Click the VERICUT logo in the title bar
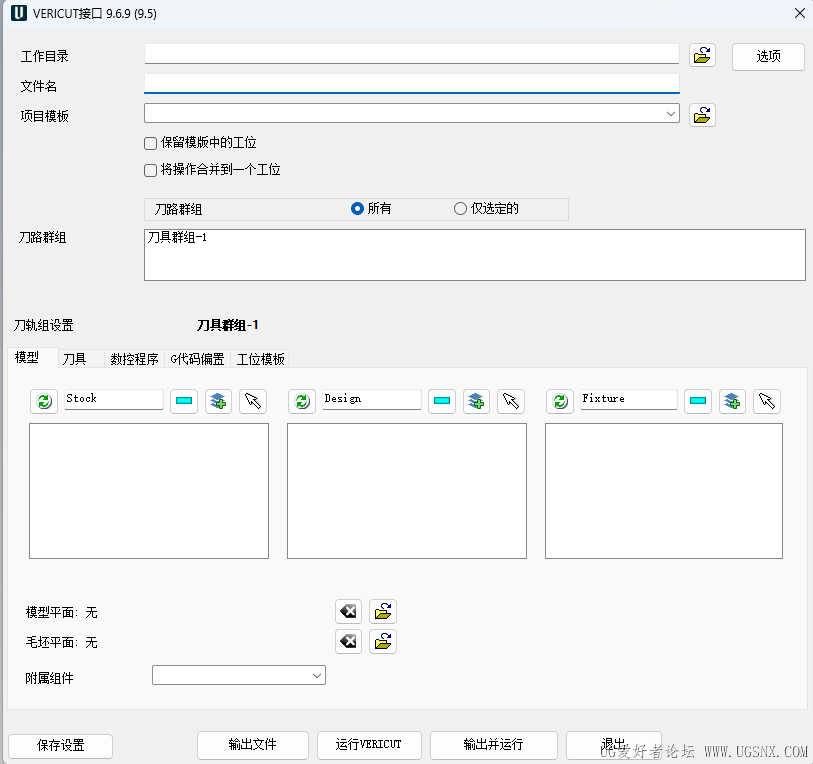Screen dimensions: 813x764 [19, 13]
